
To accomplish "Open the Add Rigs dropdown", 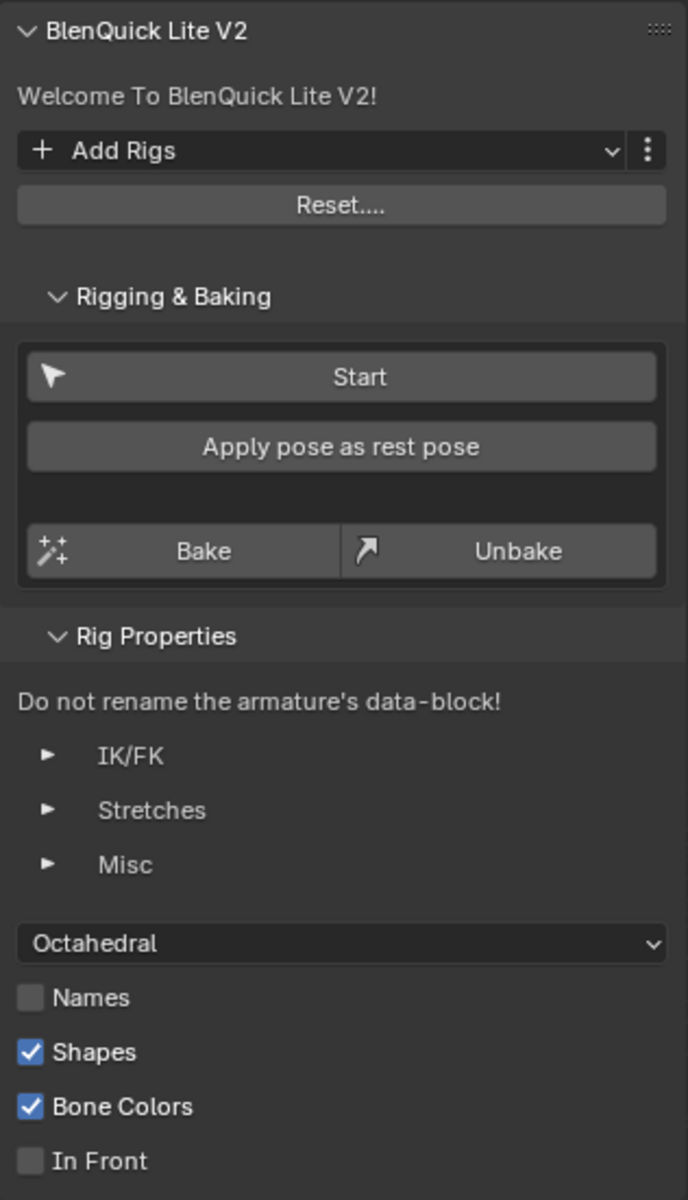I will point(321,151).
